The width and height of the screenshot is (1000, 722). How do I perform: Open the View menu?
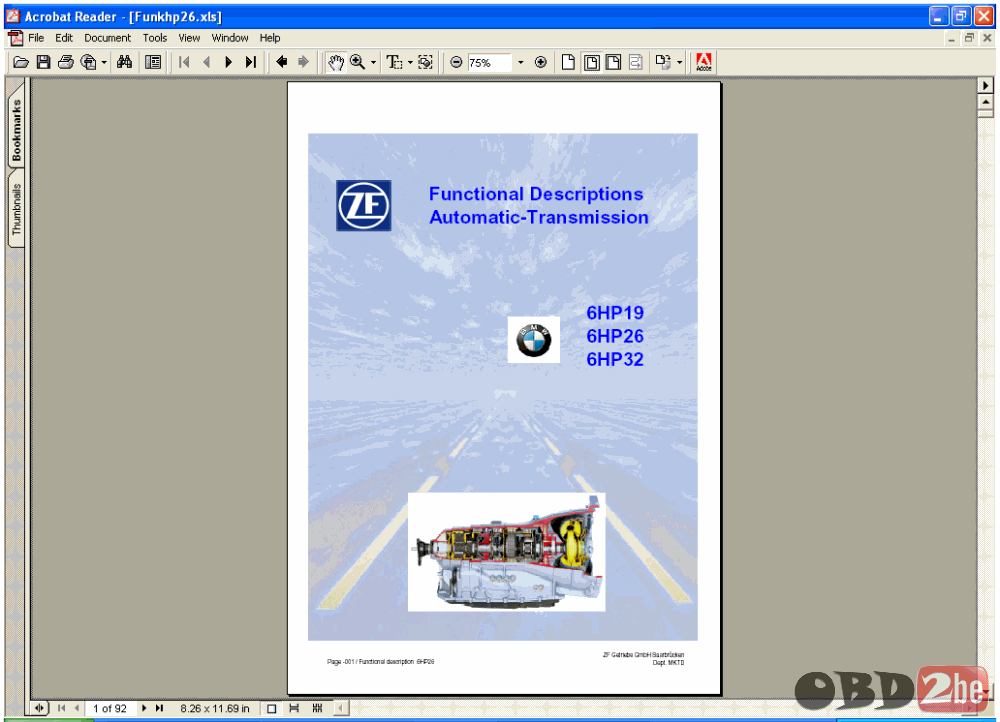[189, 38]
